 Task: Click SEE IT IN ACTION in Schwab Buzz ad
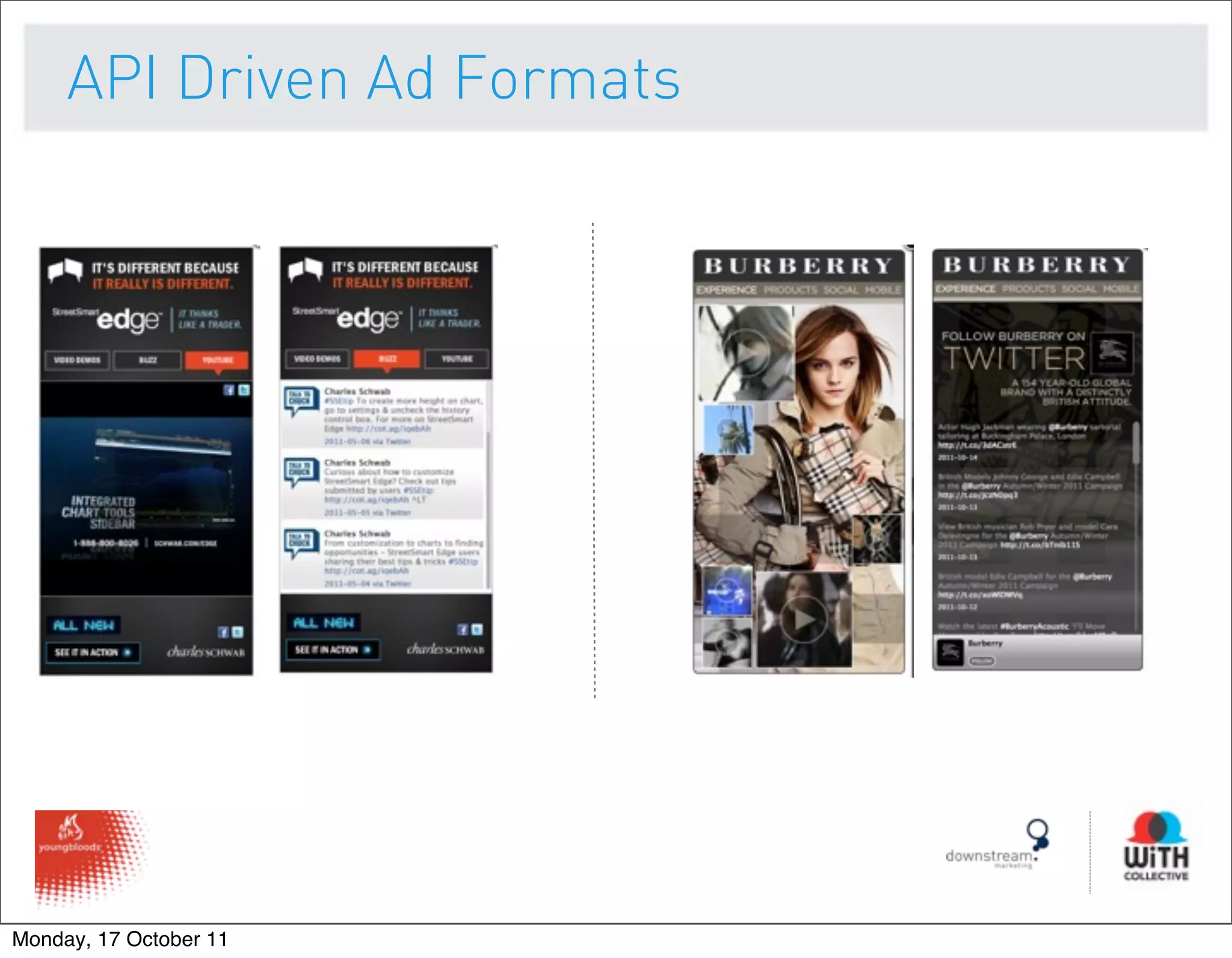click(333, 650)
